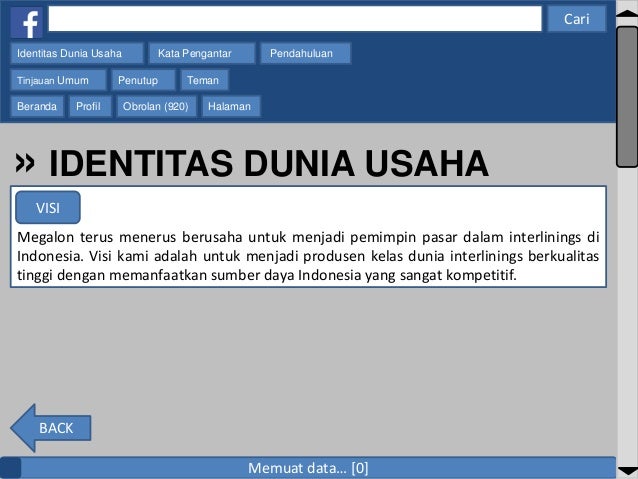The width and height of the screenshot is (638, 479).
Task: Click the scroll up arrow
Action: pos(627,13)
